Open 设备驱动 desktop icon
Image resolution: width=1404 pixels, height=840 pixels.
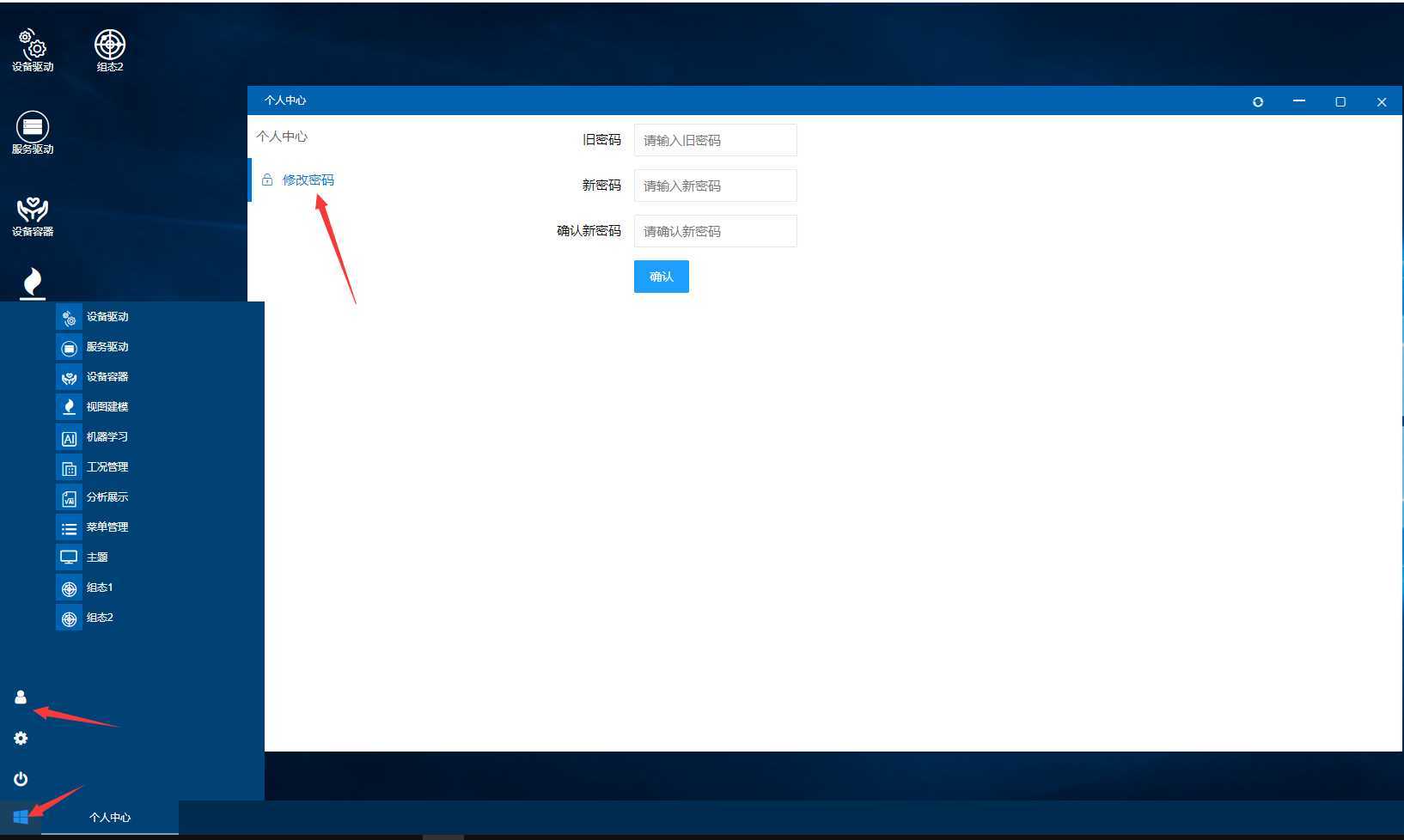tap(33, 50)
